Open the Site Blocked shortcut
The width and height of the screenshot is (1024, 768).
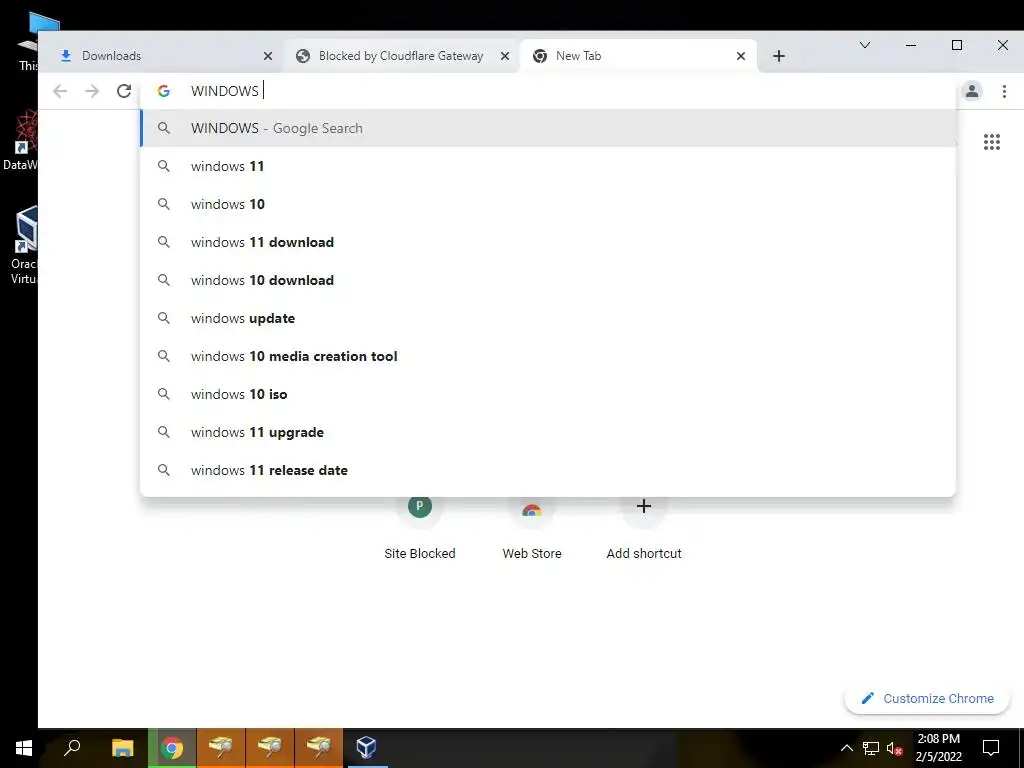click(x=420, y=528)
